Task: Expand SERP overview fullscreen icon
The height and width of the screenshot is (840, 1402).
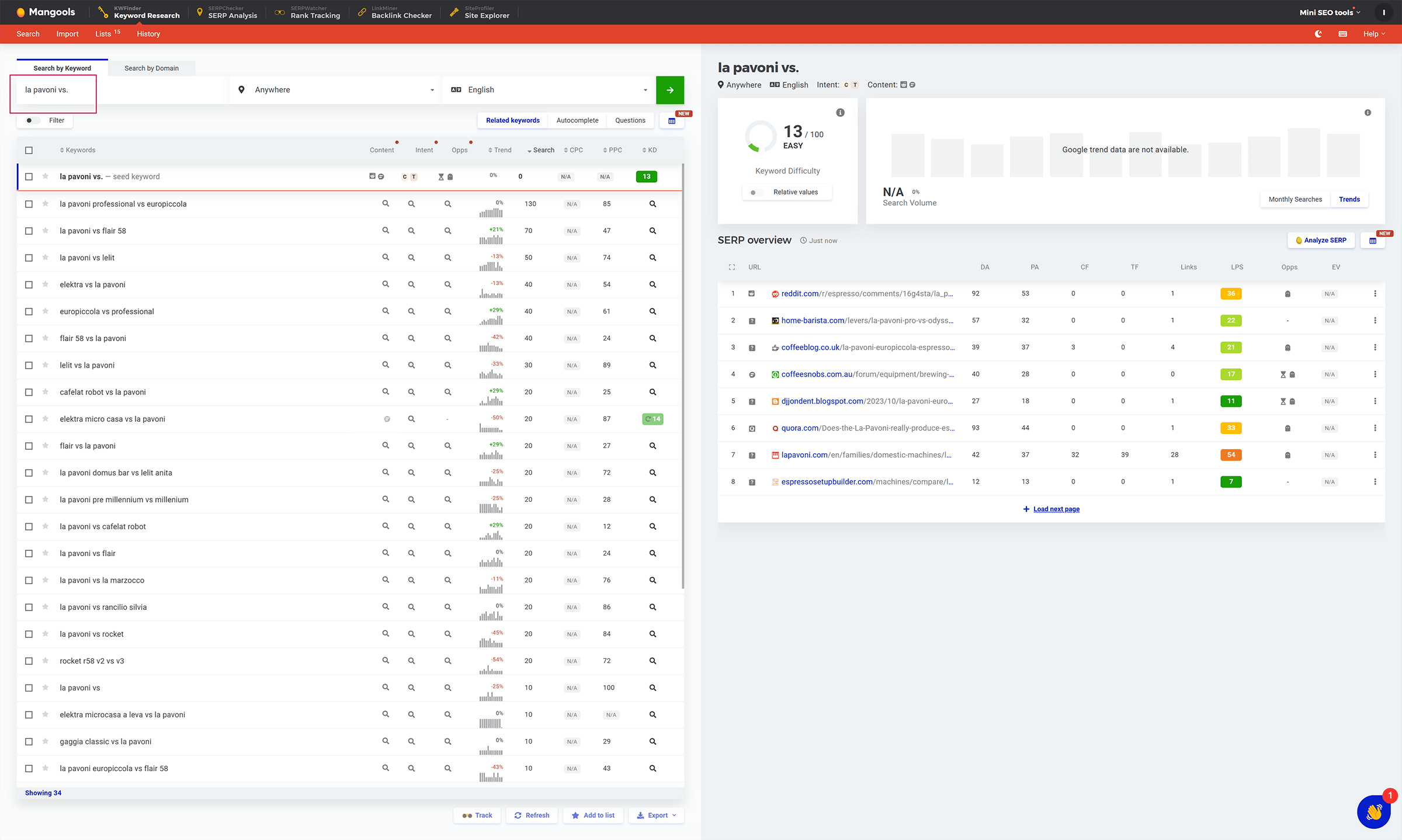Action: [732, 267]
